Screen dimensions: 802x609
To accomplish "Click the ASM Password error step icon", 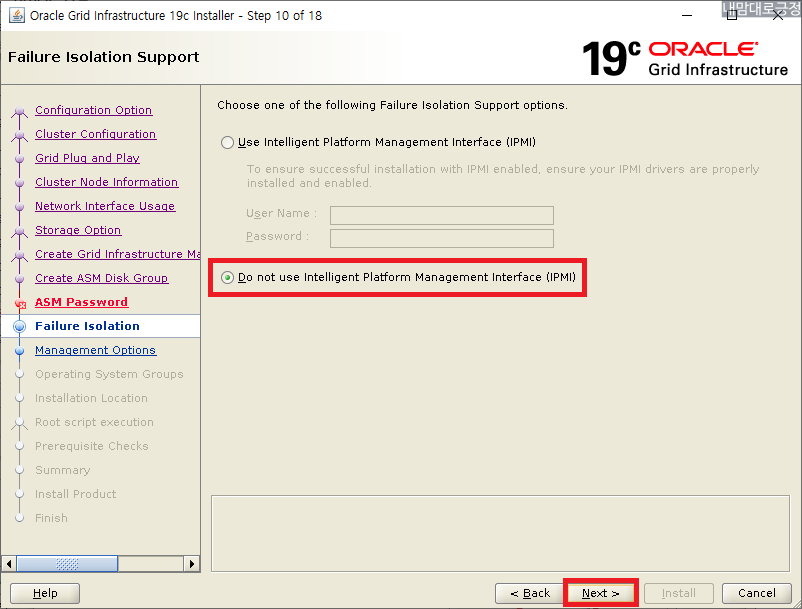I will pos(20,304).
